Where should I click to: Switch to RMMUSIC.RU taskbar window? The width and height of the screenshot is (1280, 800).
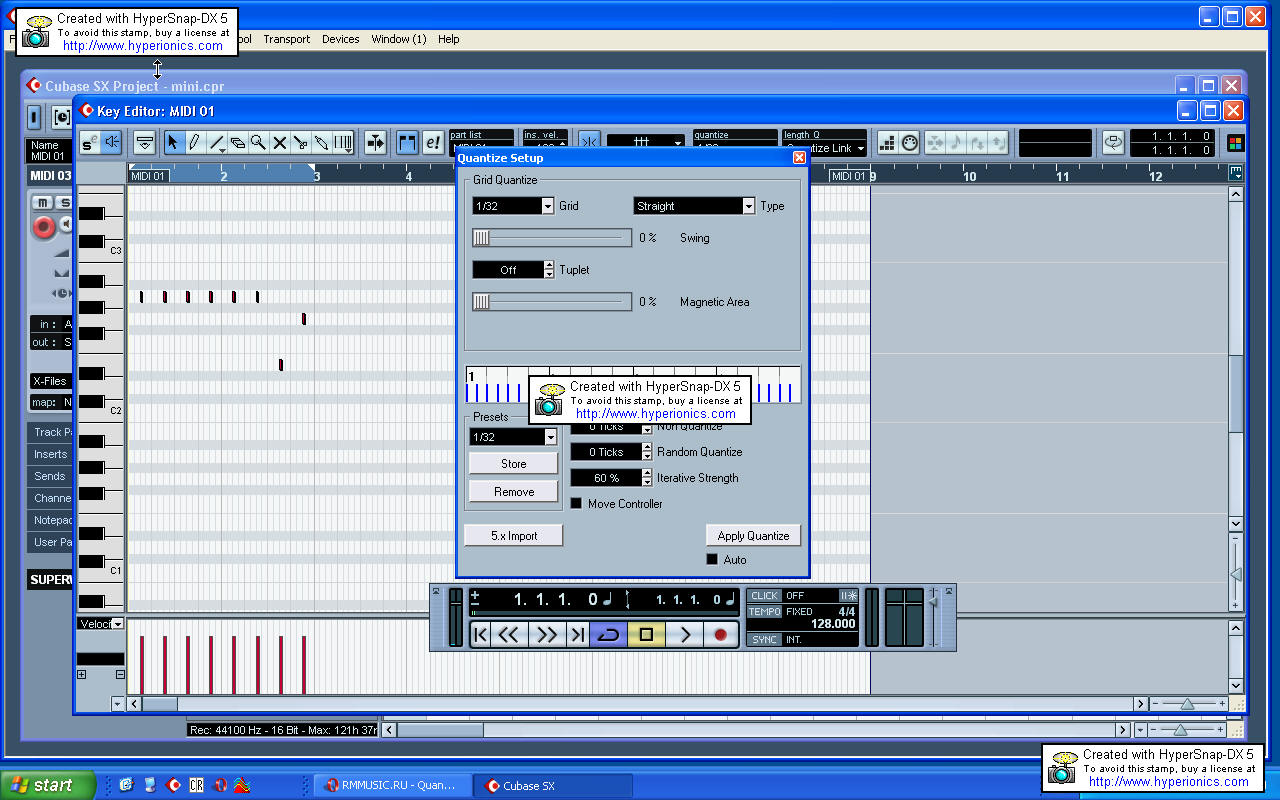point(391,785)
